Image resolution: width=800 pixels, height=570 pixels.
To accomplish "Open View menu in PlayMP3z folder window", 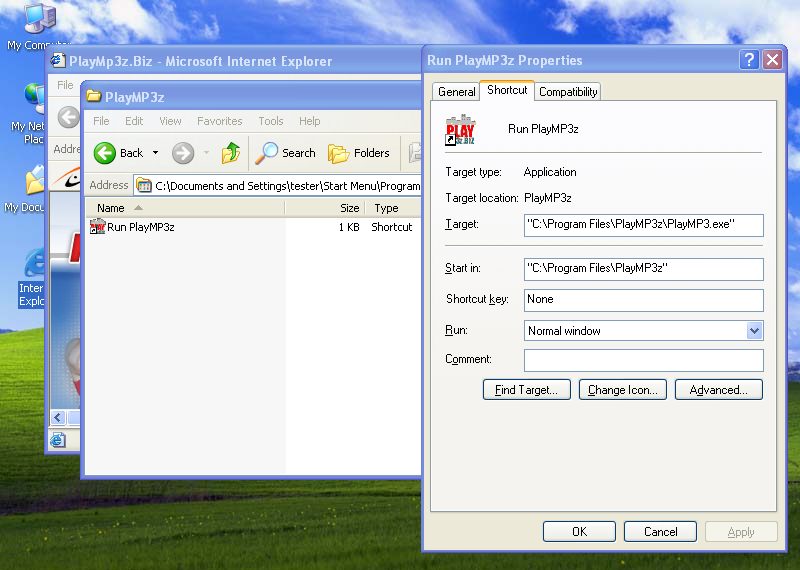I will pyautogui.click(x=170, y=121).
